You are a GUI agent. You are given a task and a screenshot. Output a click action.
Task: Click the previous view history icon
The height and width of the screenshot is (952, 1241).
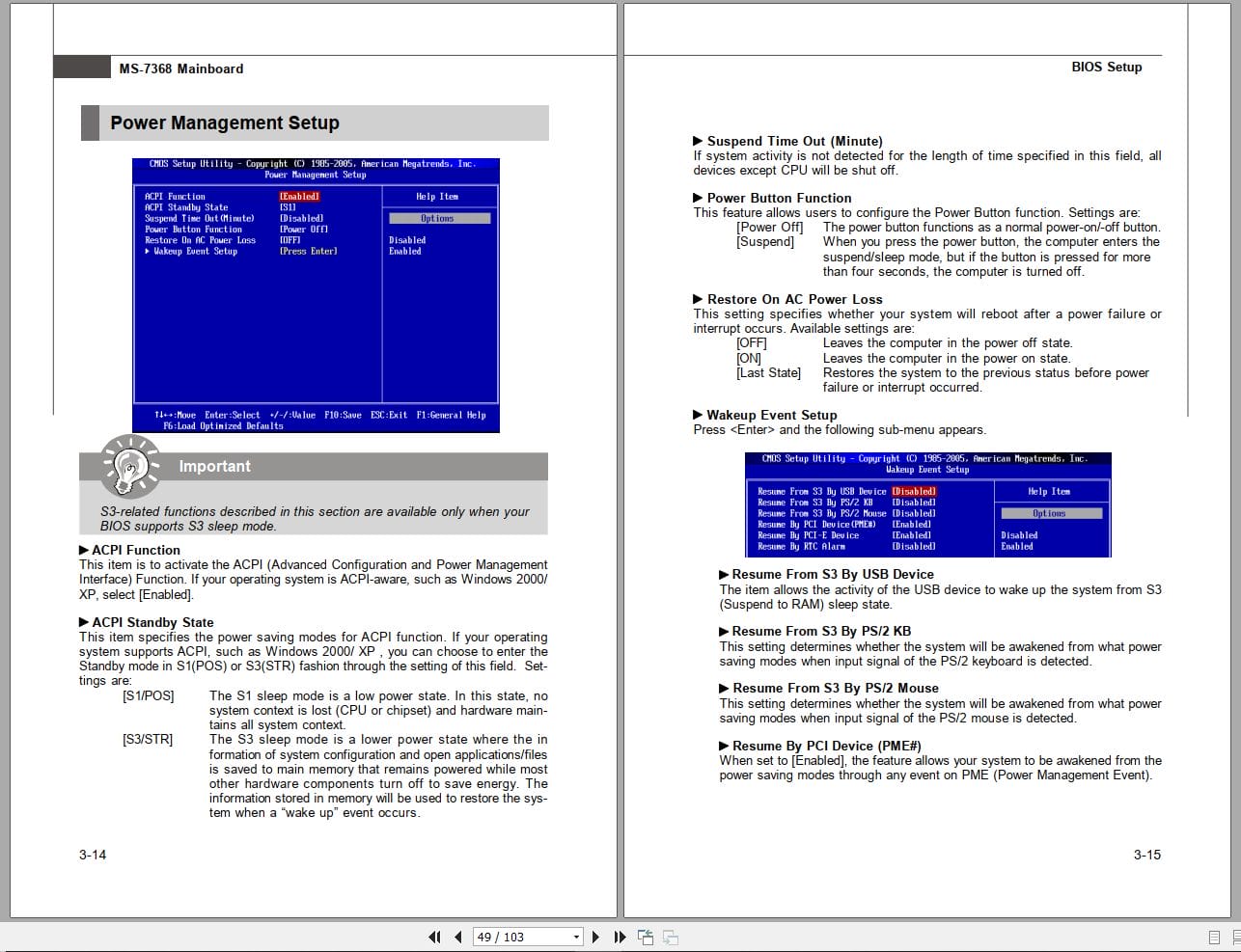[645, 937]
